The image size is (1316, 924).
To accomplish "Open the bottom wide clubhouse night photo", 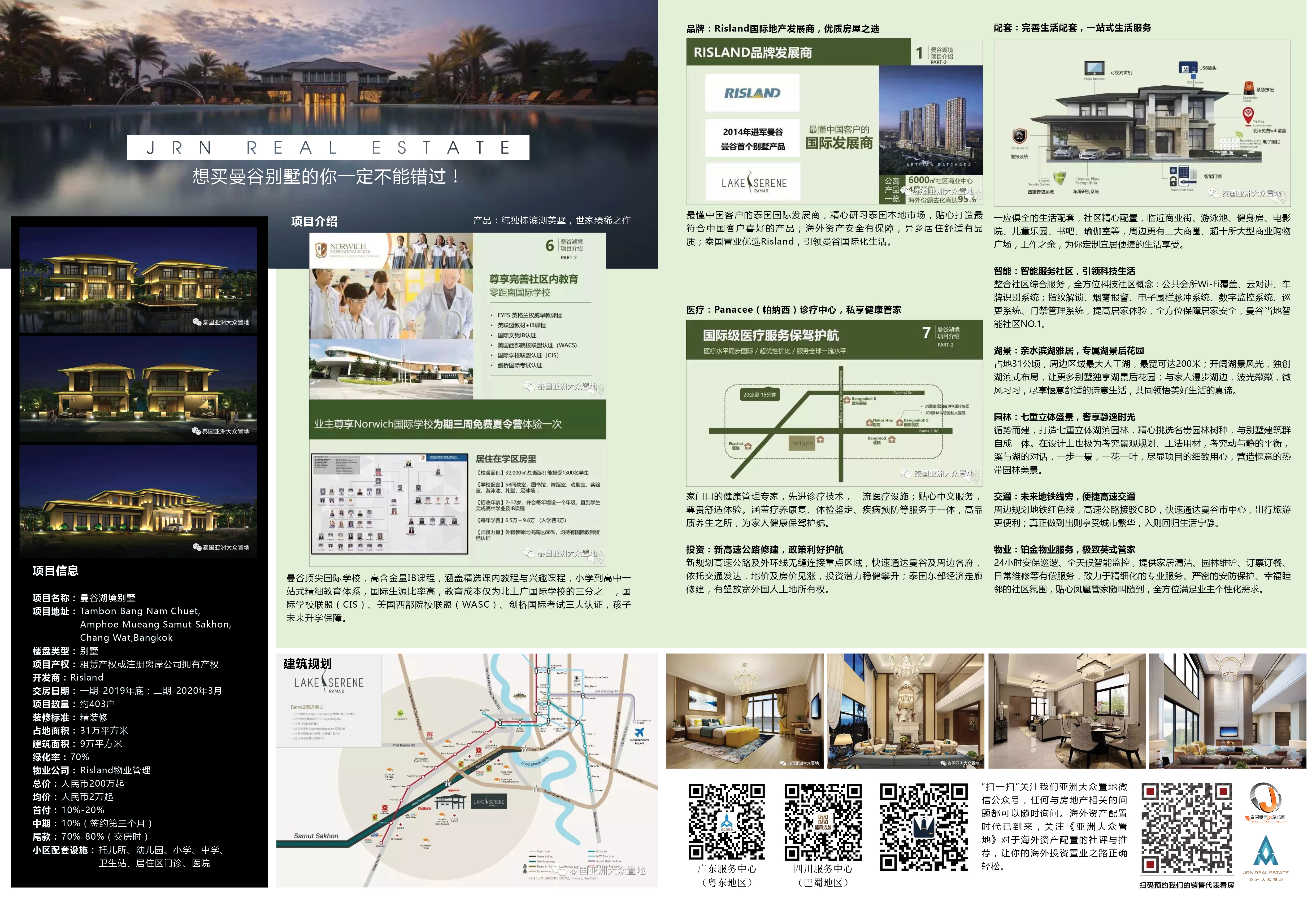I will tap(138, 502).
